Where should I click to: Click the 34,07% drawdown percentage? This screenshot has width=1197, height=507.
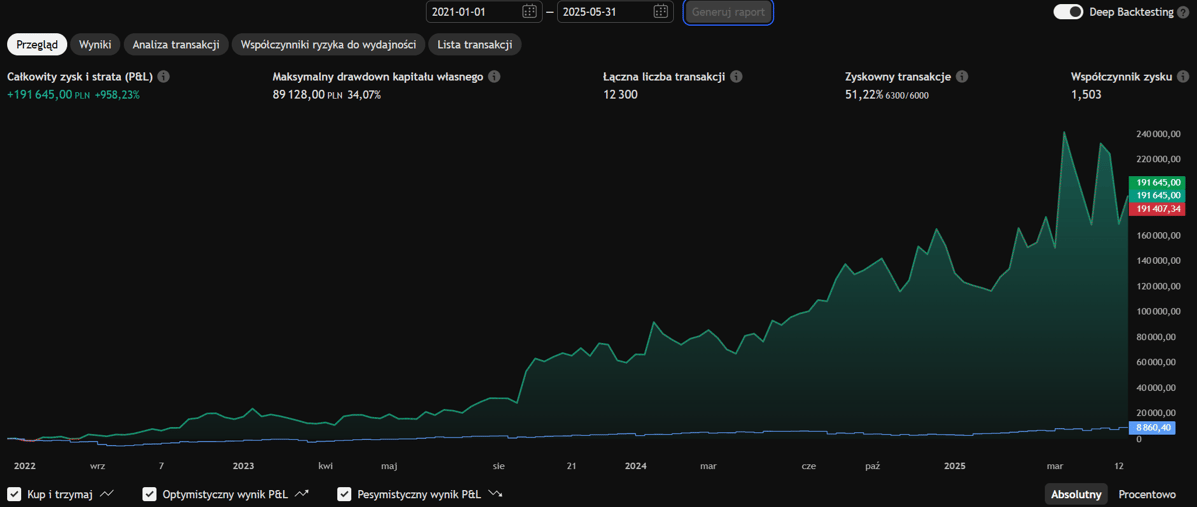[x=363, y=95]
